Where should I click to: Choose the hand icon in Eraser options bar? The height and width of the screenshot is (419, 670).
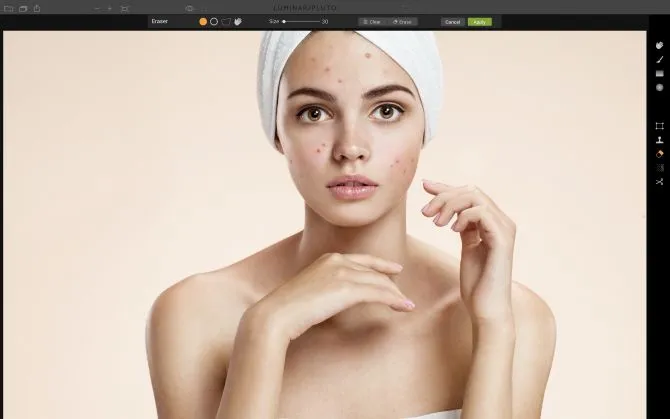[238, 21]
